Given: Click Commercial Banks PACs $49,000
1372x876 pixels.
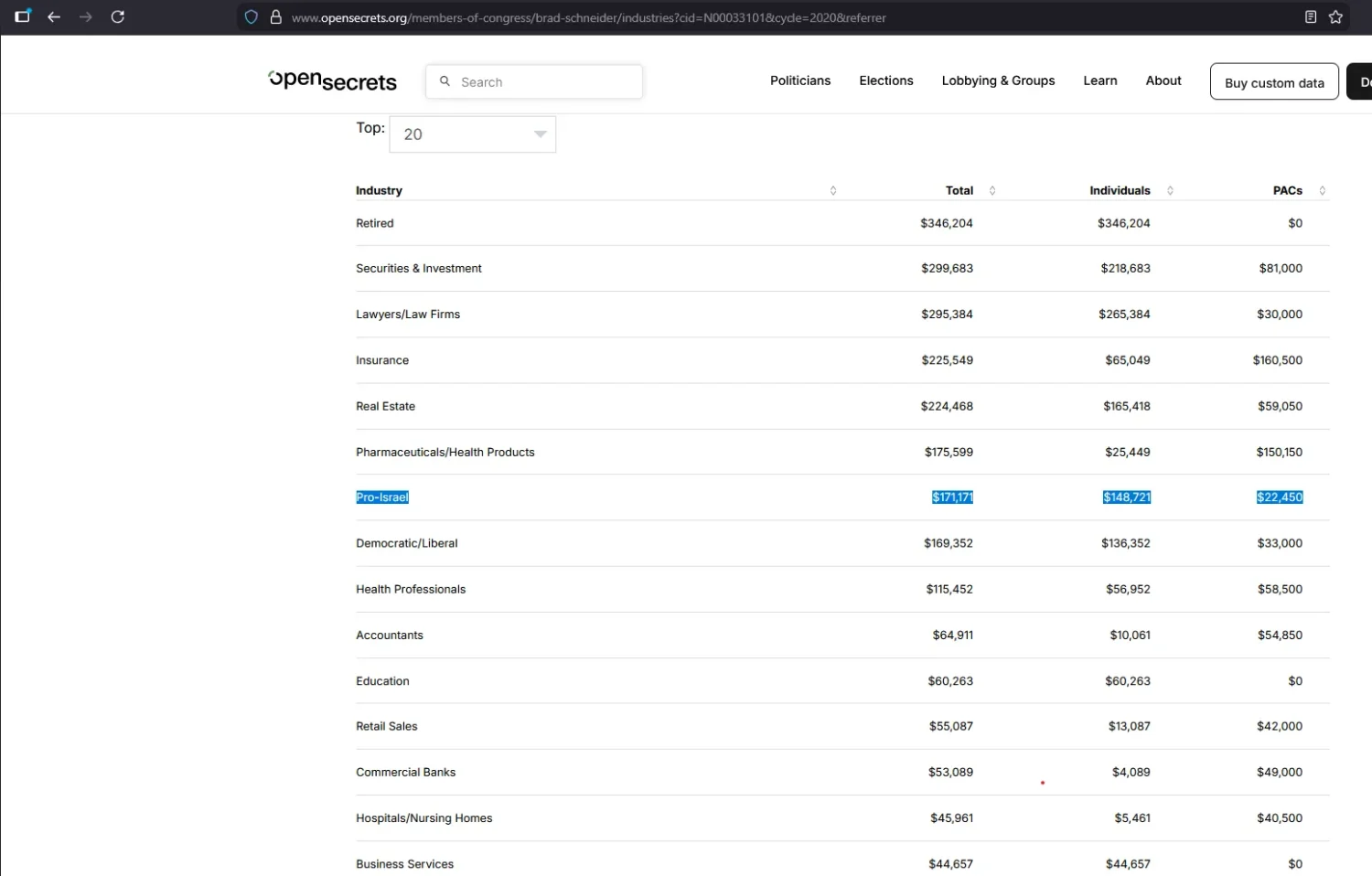Looking at the screenshot, I should (x=1280, y=772).
